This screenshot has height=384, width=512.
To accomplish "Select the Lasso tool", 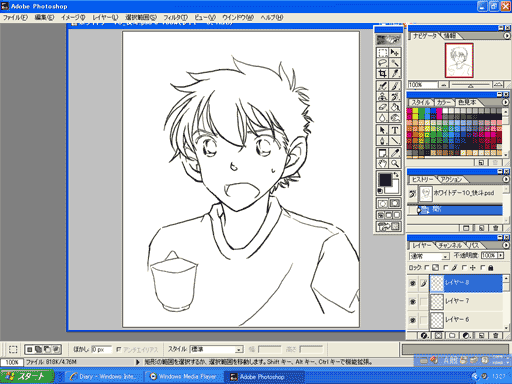I will coord(382,63).
